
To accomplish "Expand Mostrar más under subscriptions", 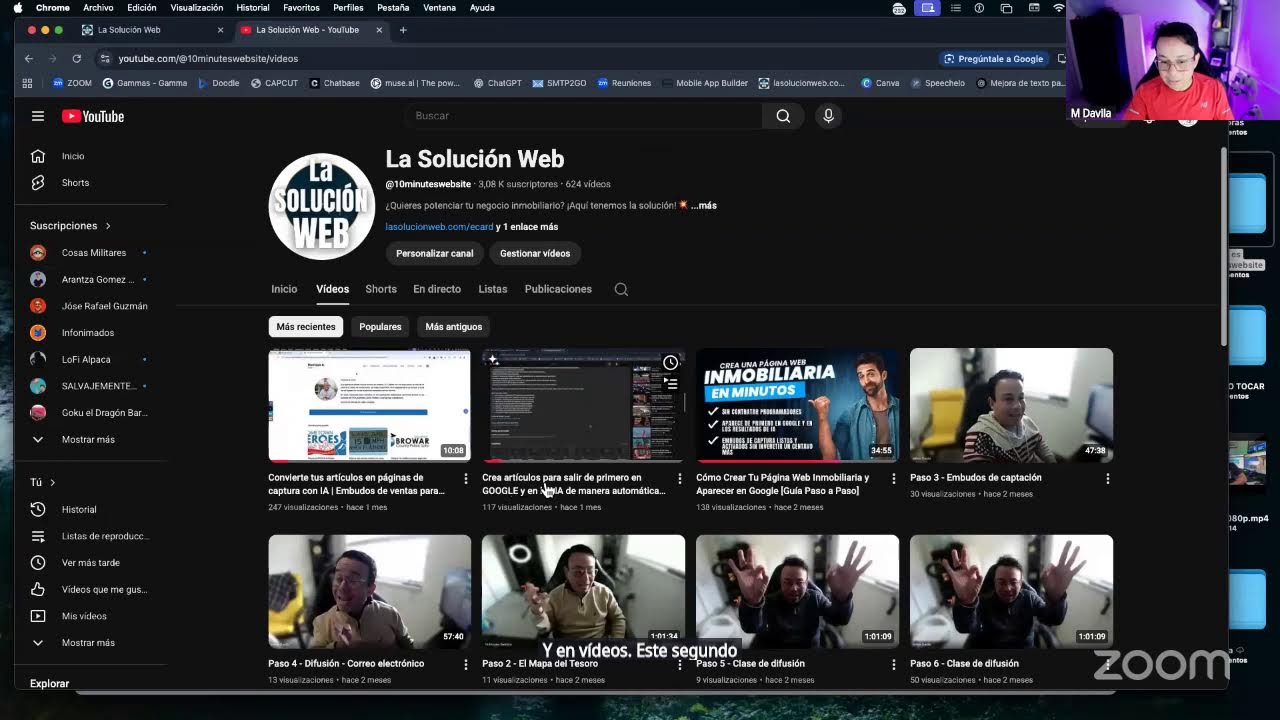I will (x=88, y=439).
